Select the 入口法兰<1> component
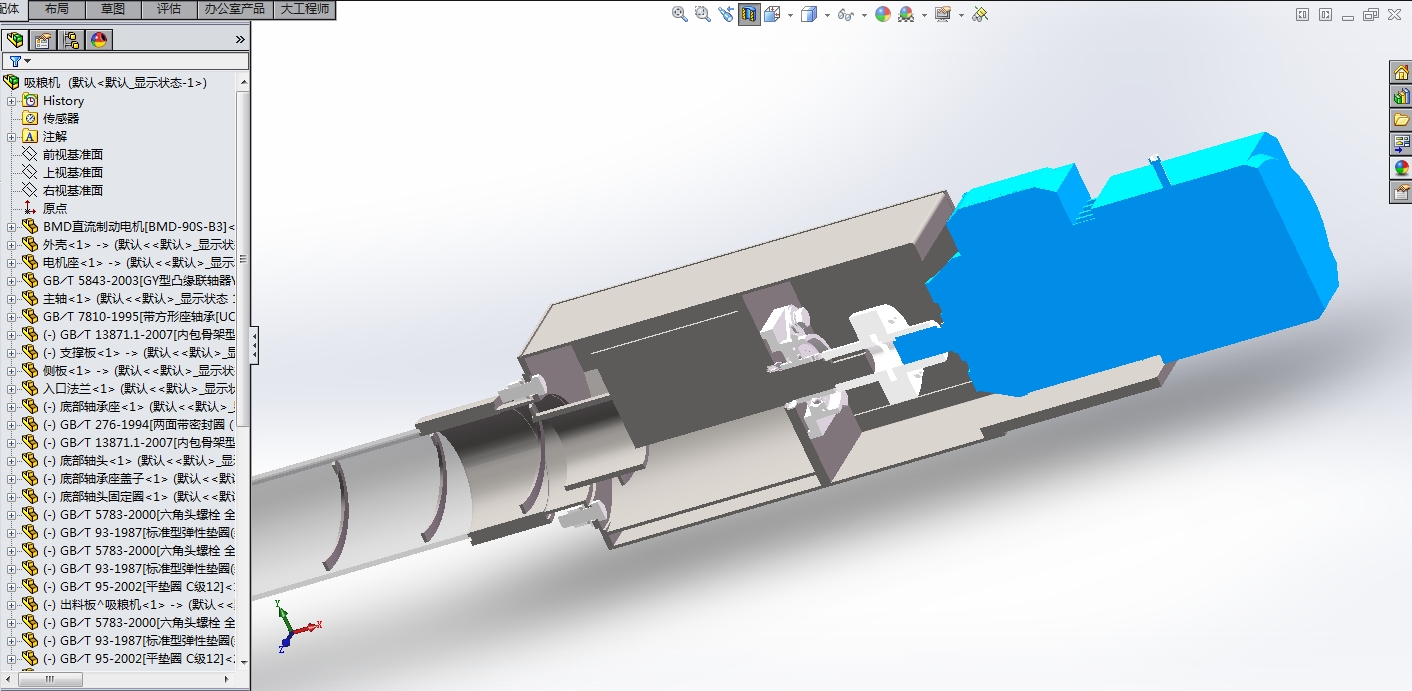This screenshot has width=1412, height=691. 129,389
